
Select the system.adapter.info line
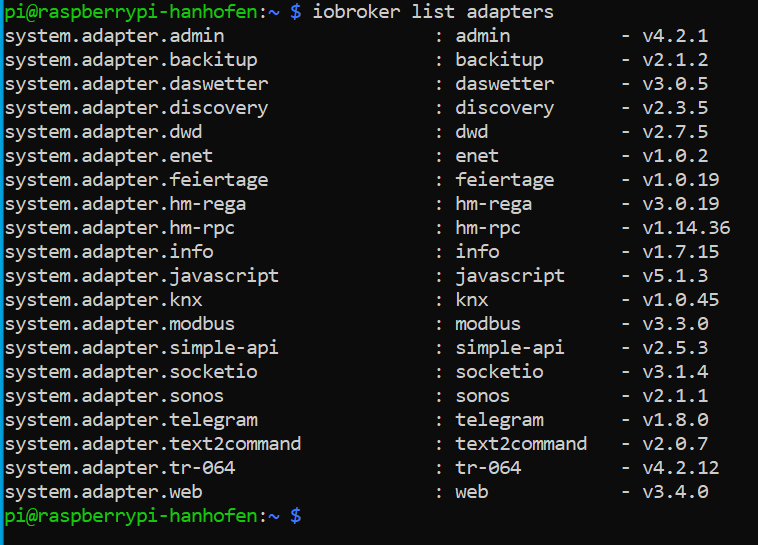click(109, 252)
